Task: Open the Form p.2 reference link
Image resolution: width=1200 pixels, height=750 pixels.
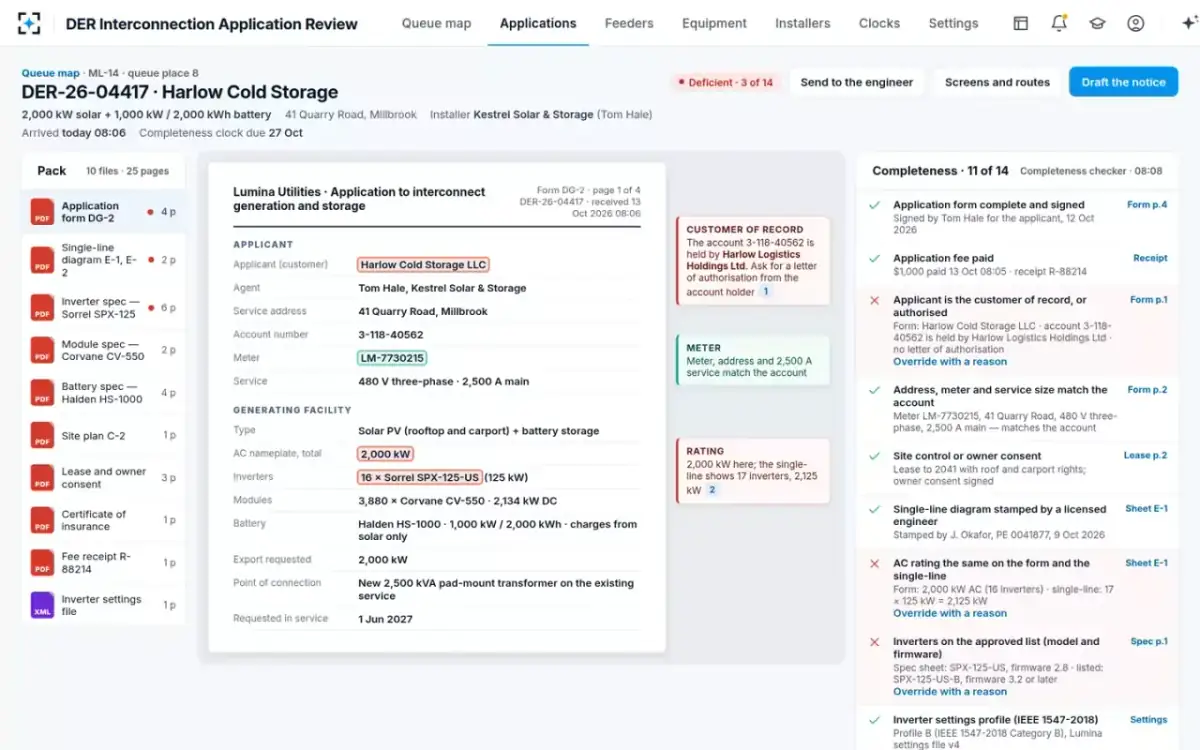Action: pyautogui.click(x=1147, y=390)
